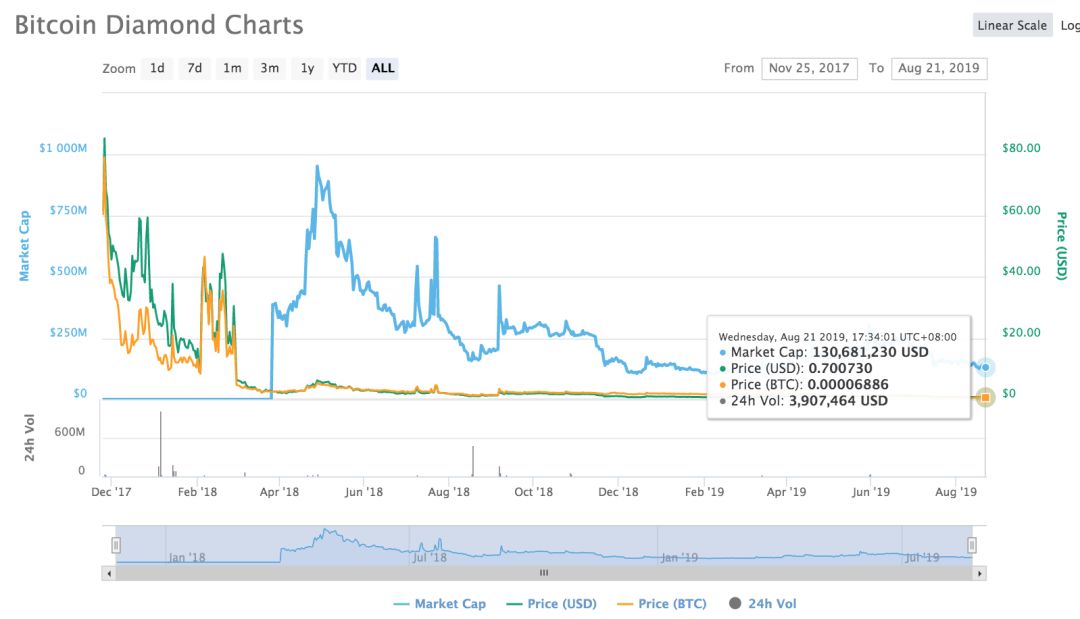Toggle Price (USD) series in legend
This screenshot has height=619, width=1080.
(x=551, y=604)
